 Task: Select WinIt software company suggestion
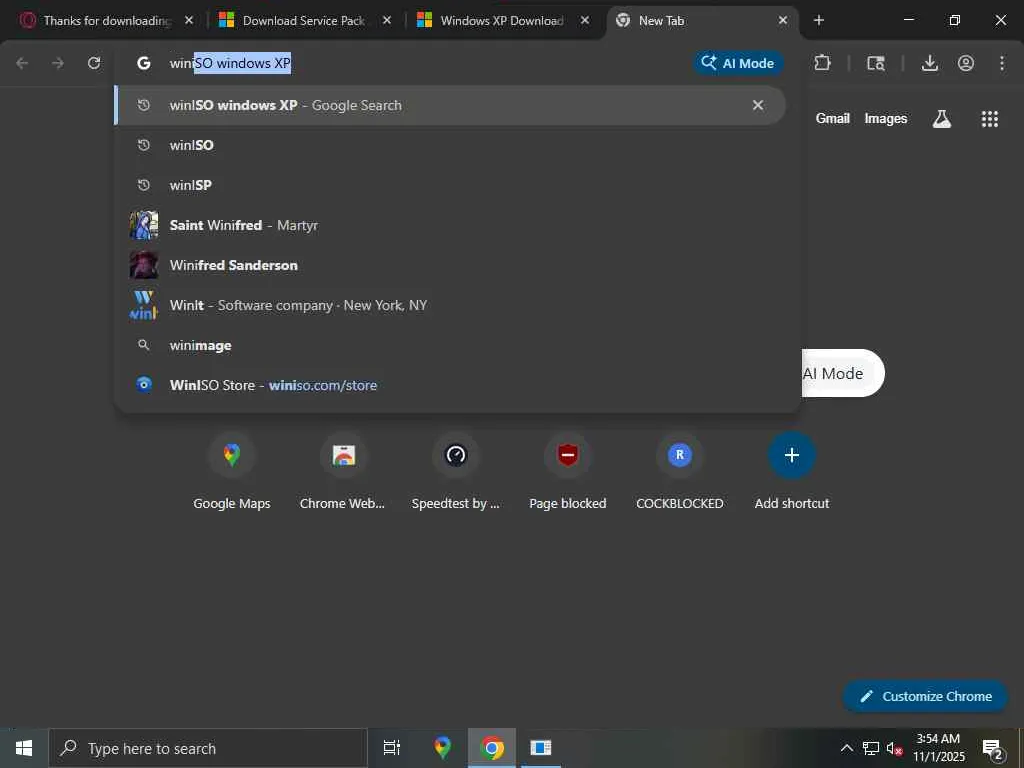450,305
